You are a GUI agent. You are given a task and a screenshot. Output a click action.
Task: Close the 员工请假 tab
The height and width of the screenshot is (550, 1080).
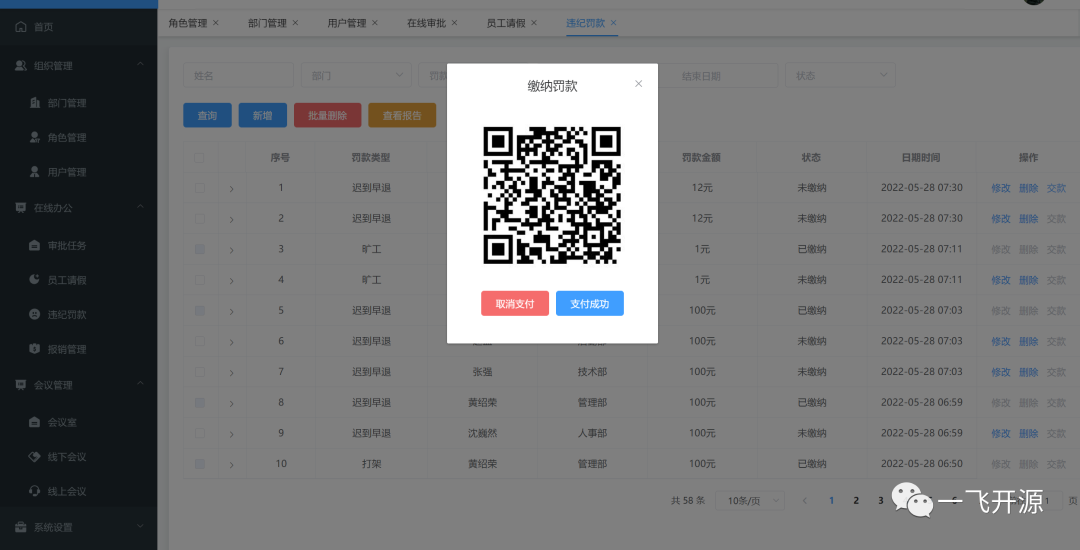tap(534, 23)
